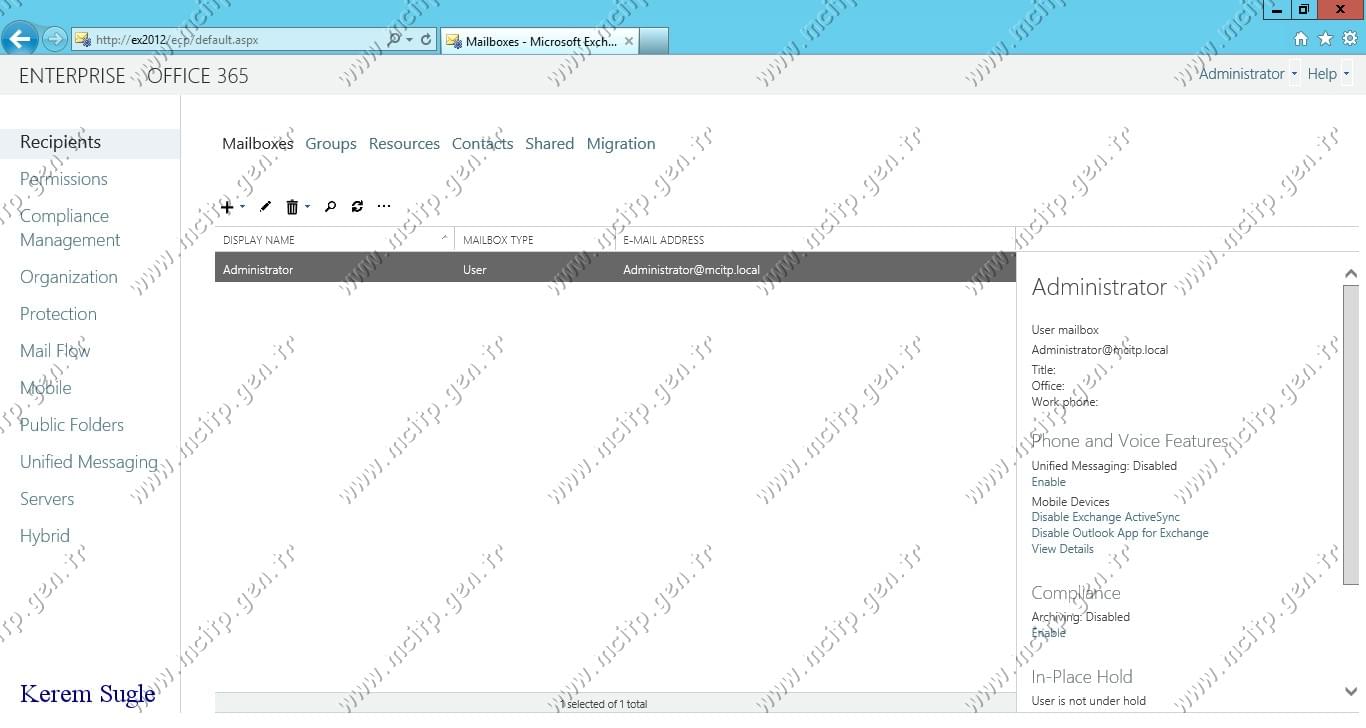Switch to the Resources tab
The width and height of the screenshot is (1366, 728).
tap(404, 144)
